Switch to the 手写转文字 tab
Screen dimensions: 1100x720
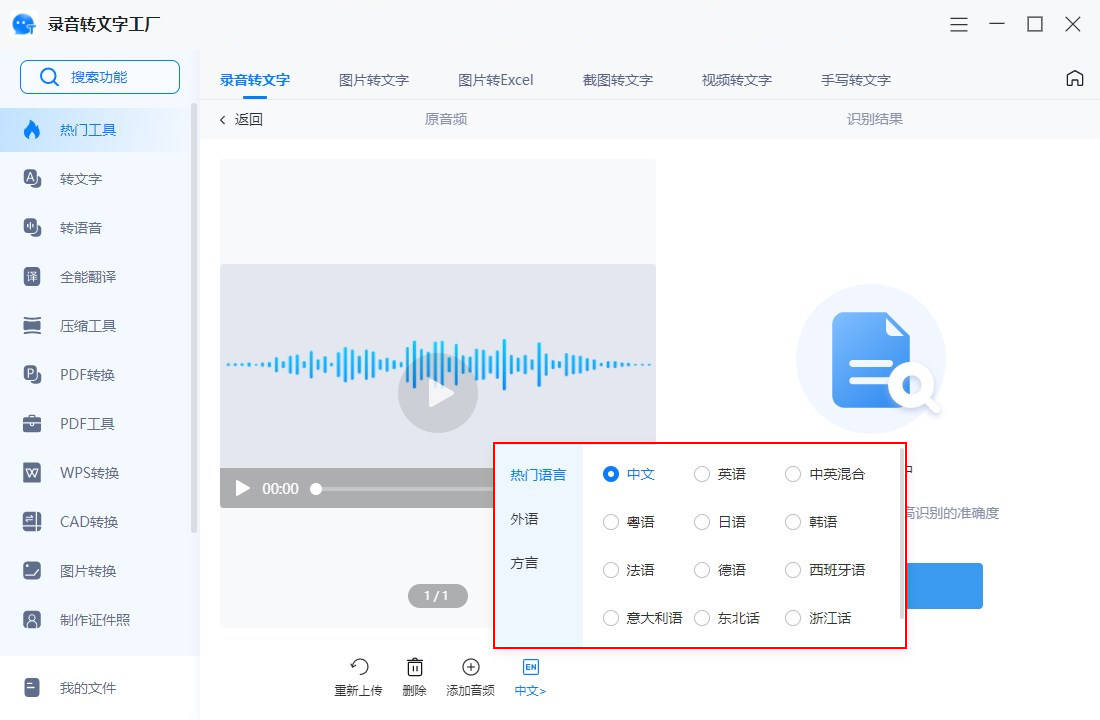pos(856,80)
